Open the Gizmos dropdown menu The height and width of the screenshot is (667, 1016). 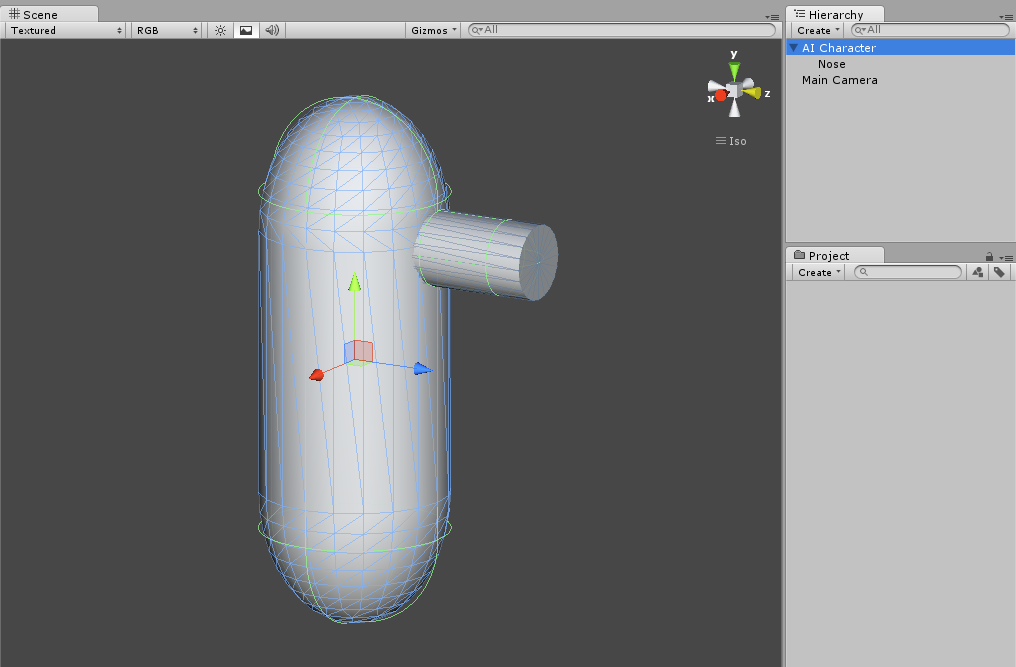pos(434,30)
